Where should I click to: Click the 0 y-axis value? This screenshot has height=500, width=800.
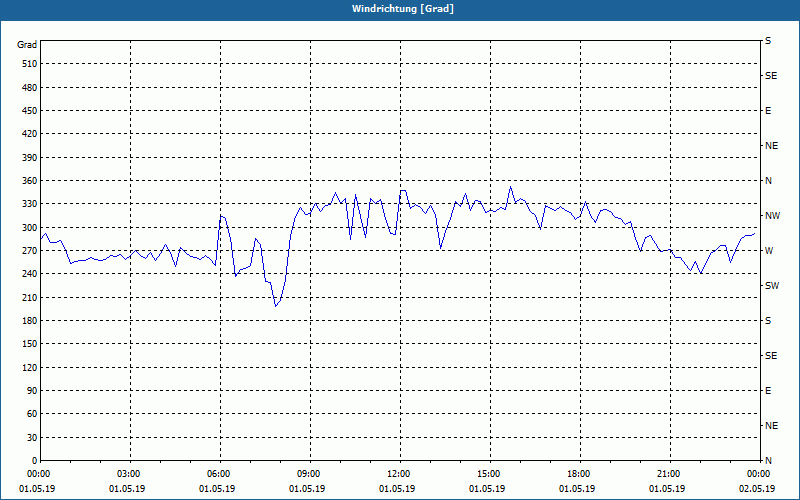tap(35, 461)
